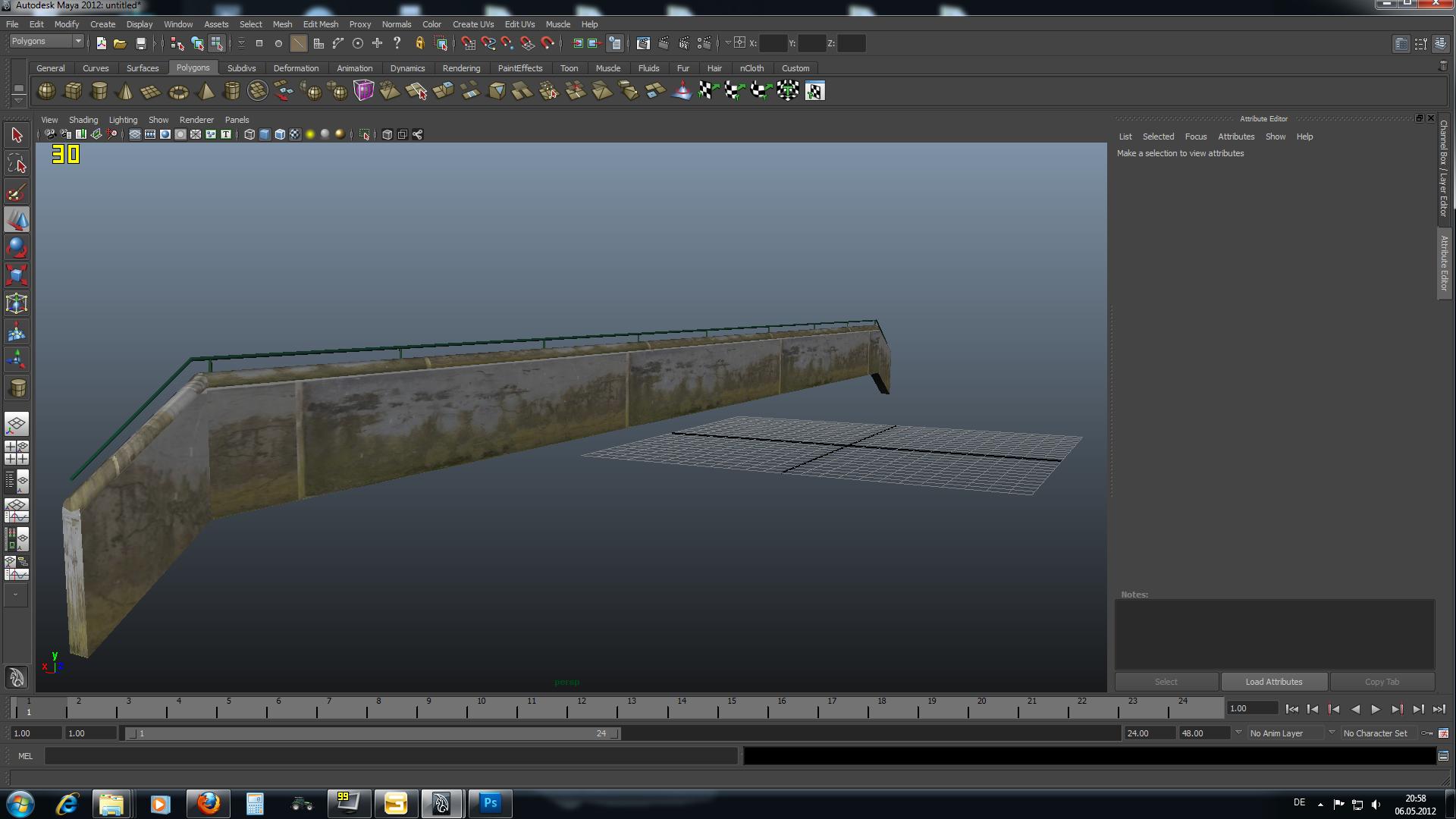Open Attribute Editor Focus menu

pyautogui.click(x=1196, y=136)
